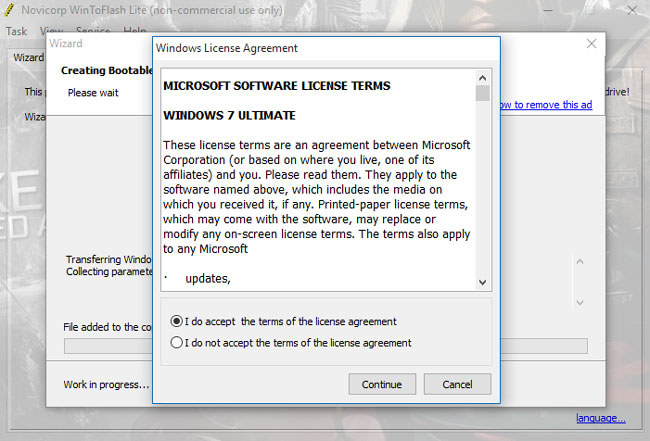Click the Continue button
650x441 pixels.
point(382,384)
